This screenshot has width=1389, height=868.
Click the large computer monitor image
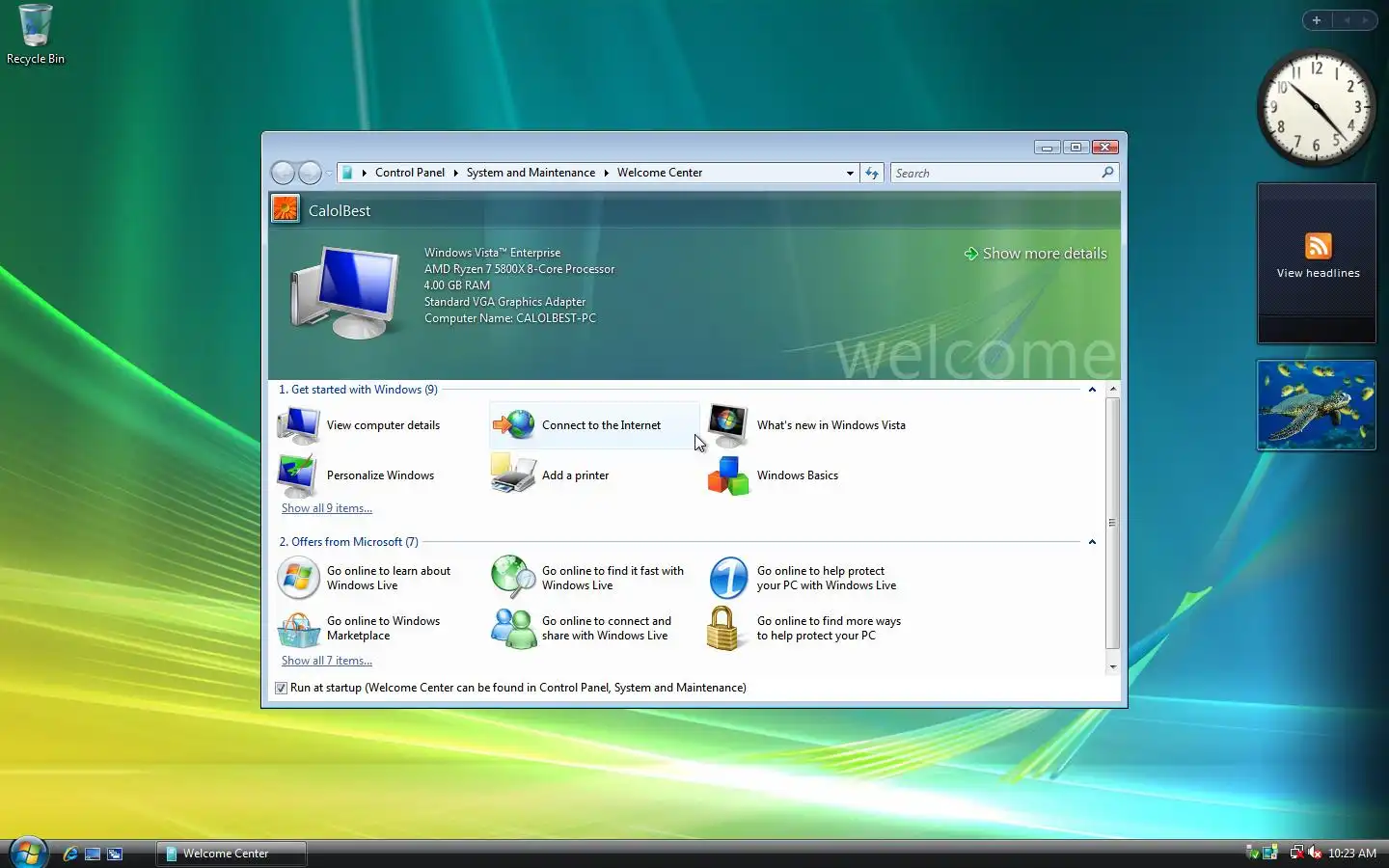click(345, 291)
